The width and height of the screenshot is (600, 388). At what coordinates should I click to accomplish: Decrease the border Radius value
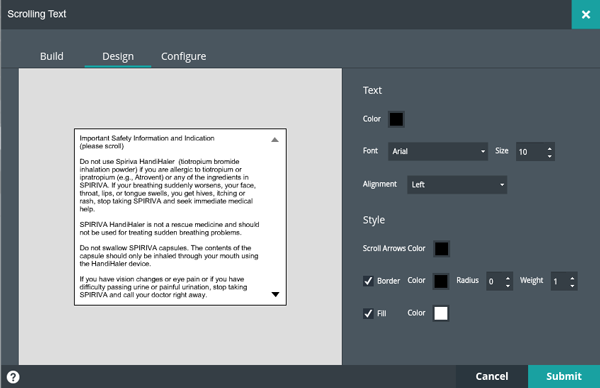(508, 285)
